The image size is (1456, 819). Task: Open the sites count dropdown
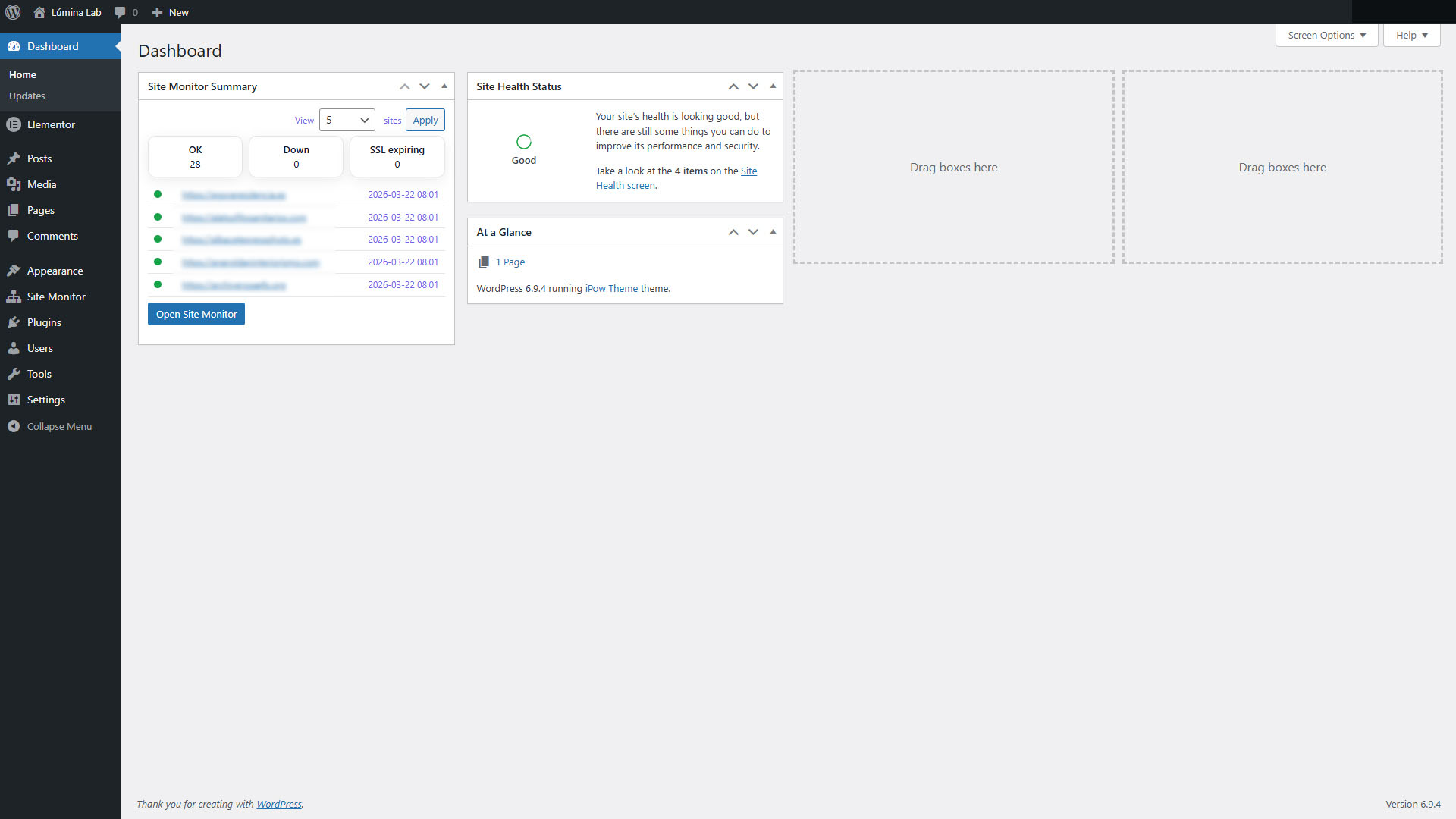pos(347,120)
